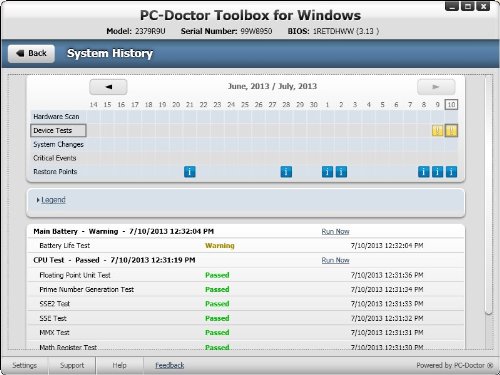Go back using the Back button
The height and width of the screenshot is (375, 500).
coord(31,54)
